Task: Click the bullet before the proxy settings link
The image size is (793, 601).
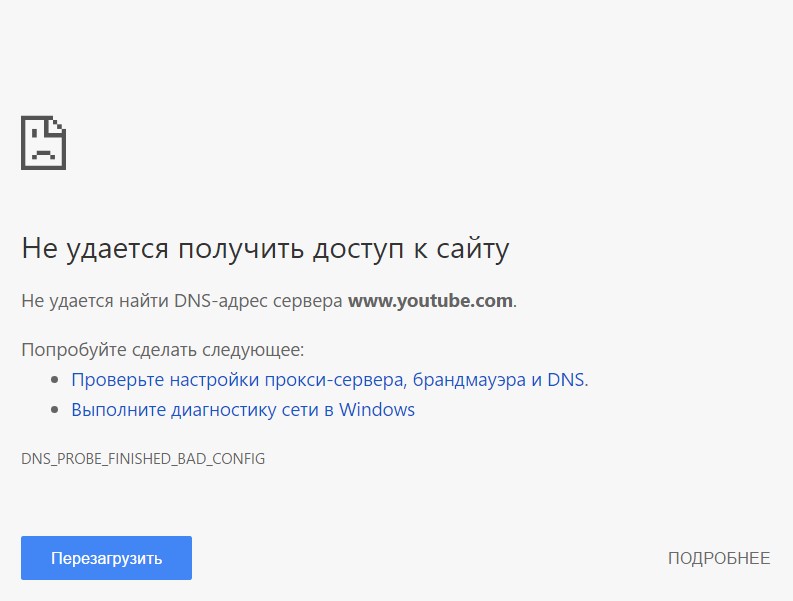Action: [x=55, y=379]
